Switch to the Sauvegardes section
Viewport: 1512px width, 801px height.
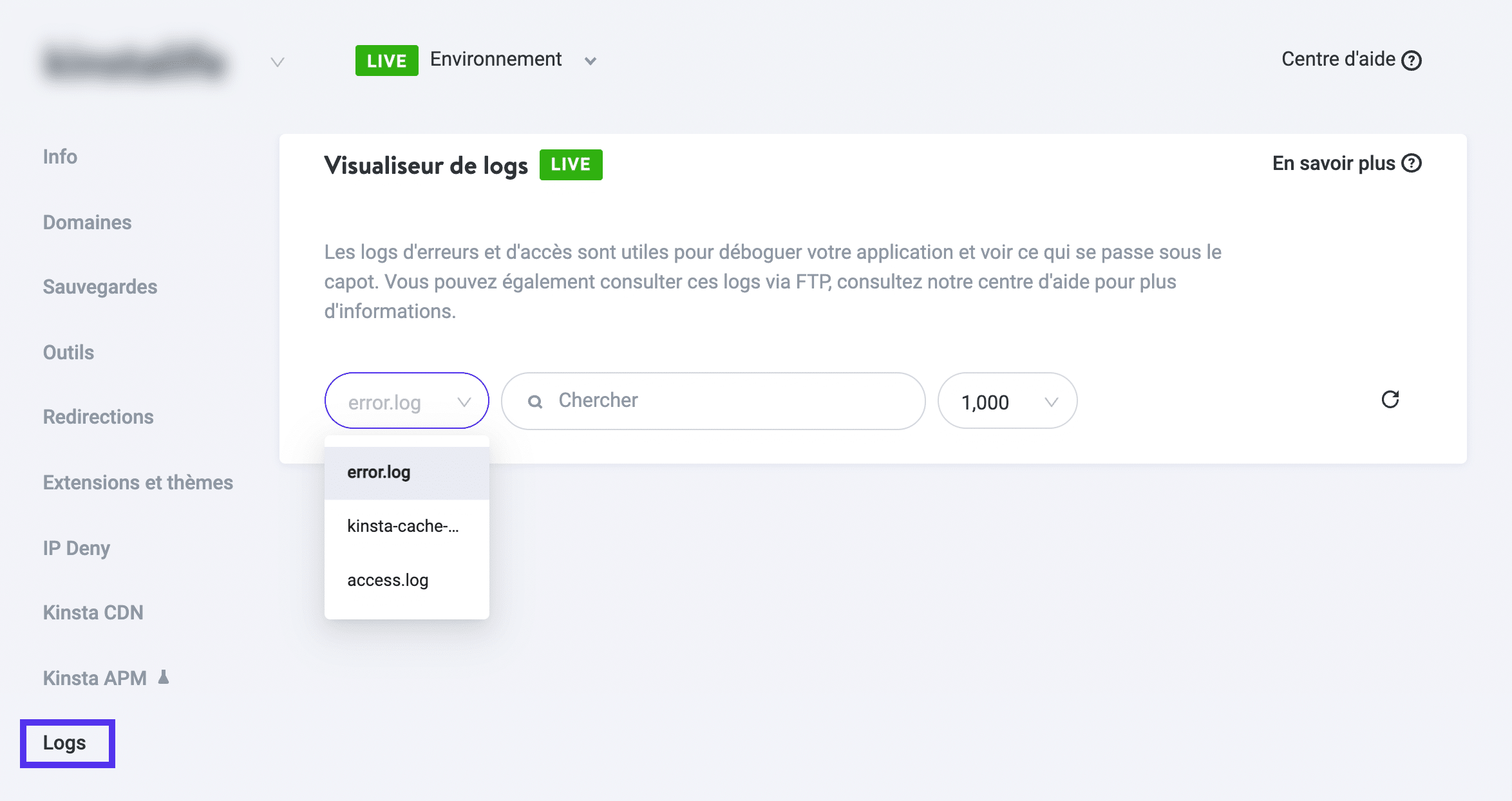click(100, 287)
